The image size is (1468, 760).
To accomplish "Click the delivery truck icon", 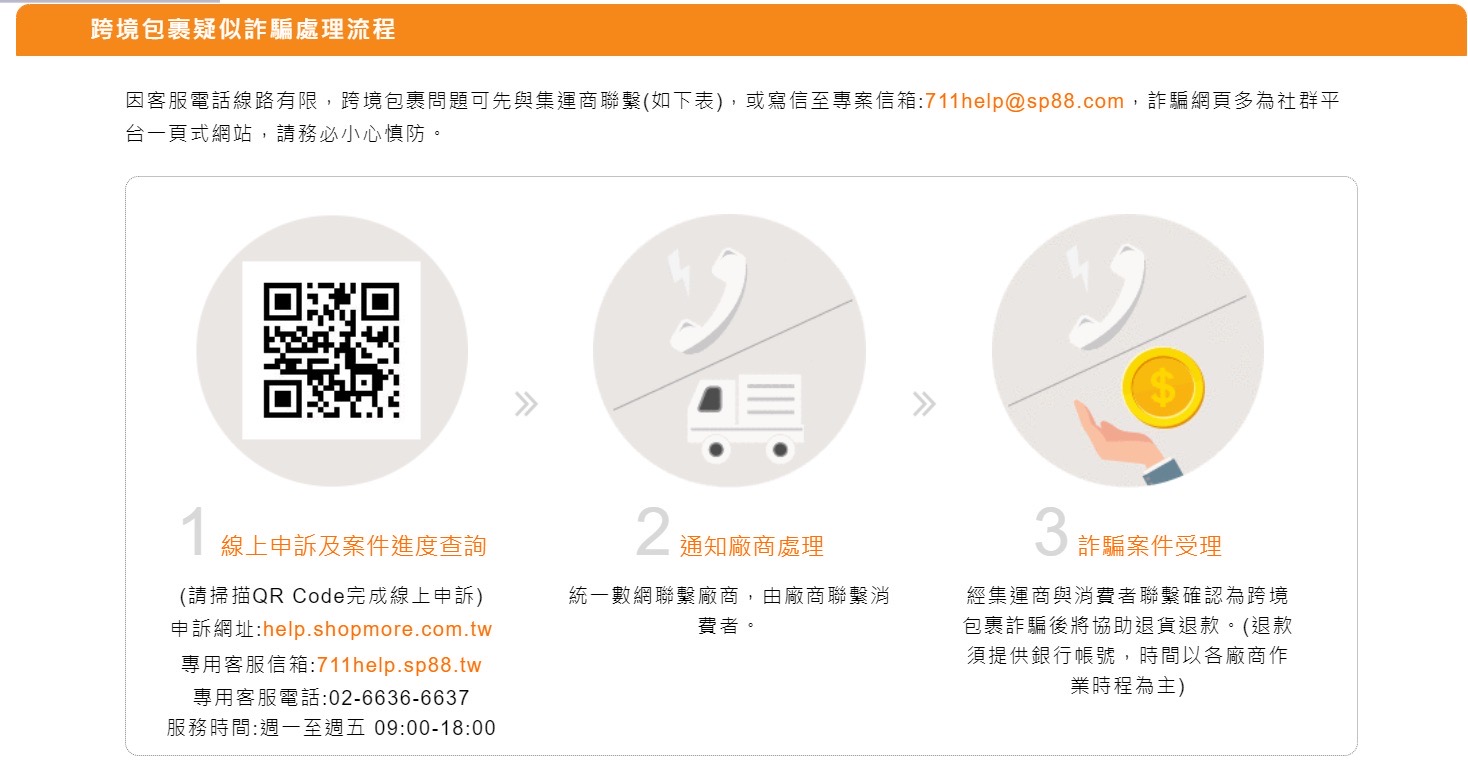I will click(746, 418).
